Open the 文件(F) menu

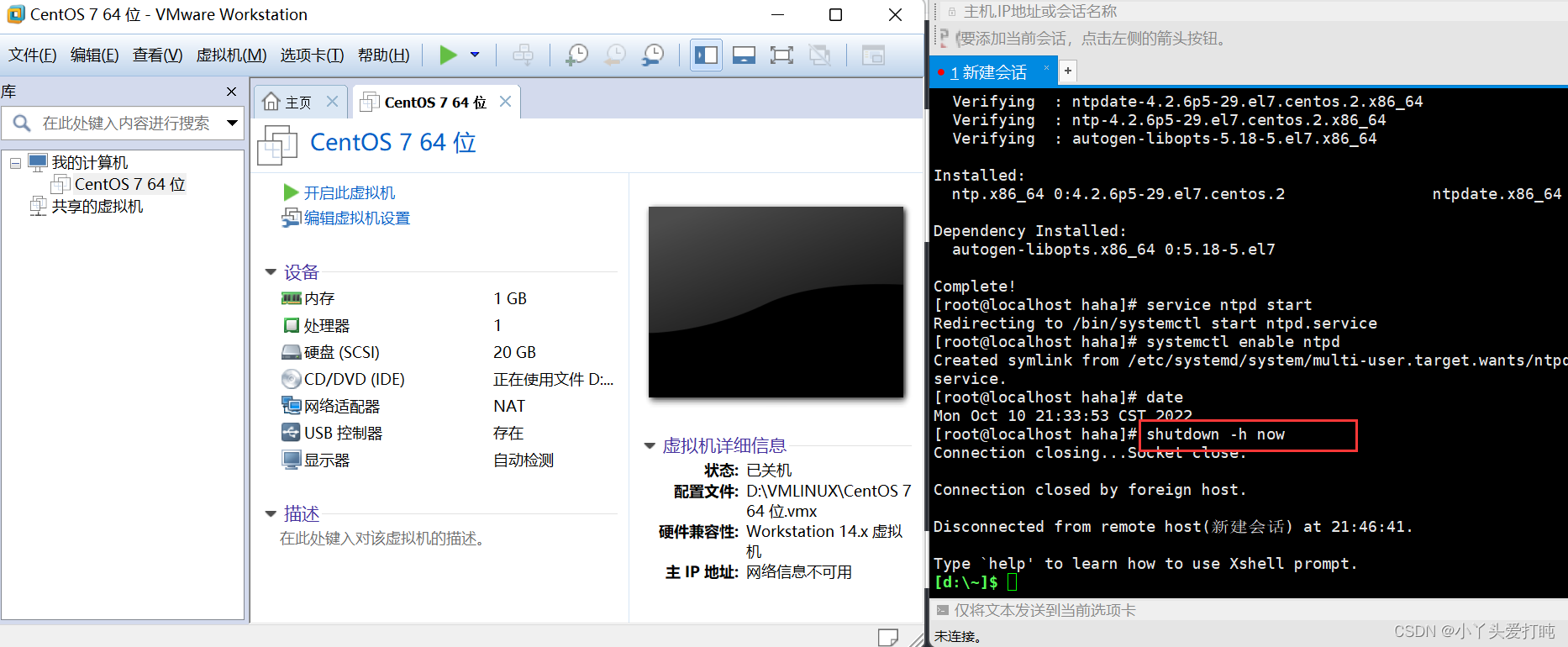pyautogui.click(x=33, y=55)
